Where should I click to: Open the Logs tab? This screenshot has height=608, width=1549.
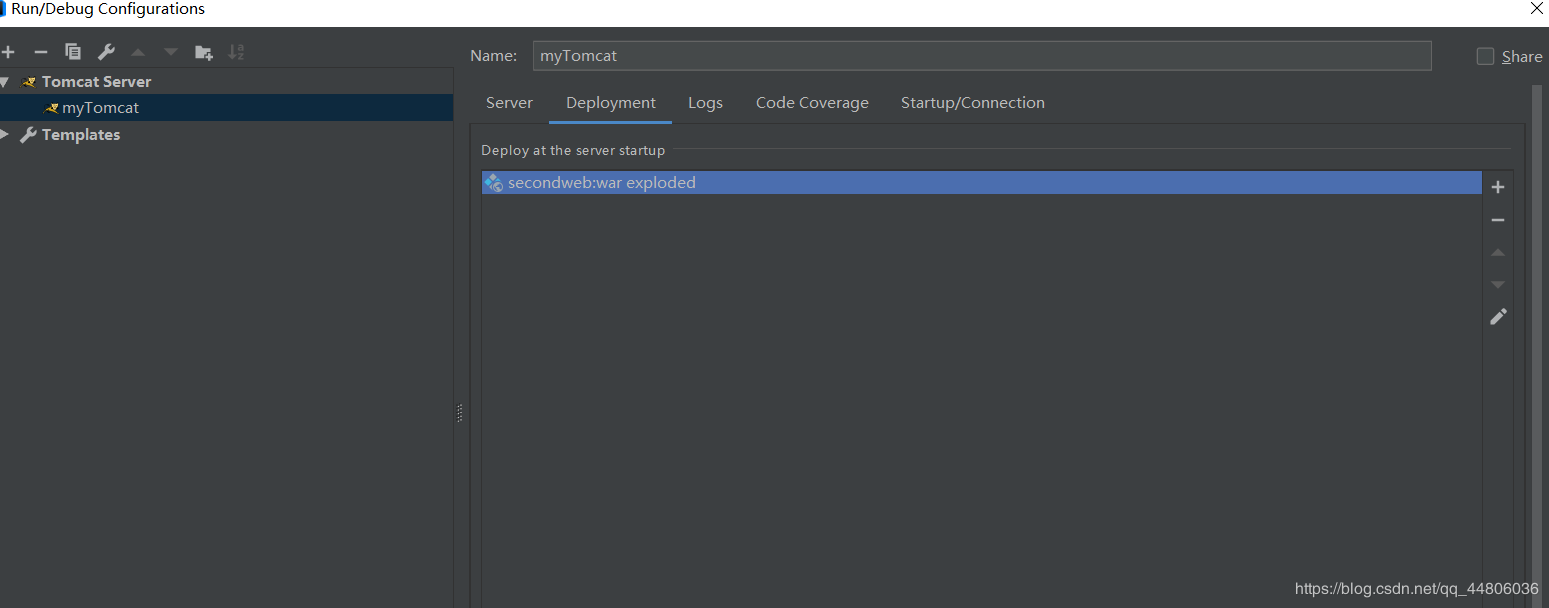point(705,103)
